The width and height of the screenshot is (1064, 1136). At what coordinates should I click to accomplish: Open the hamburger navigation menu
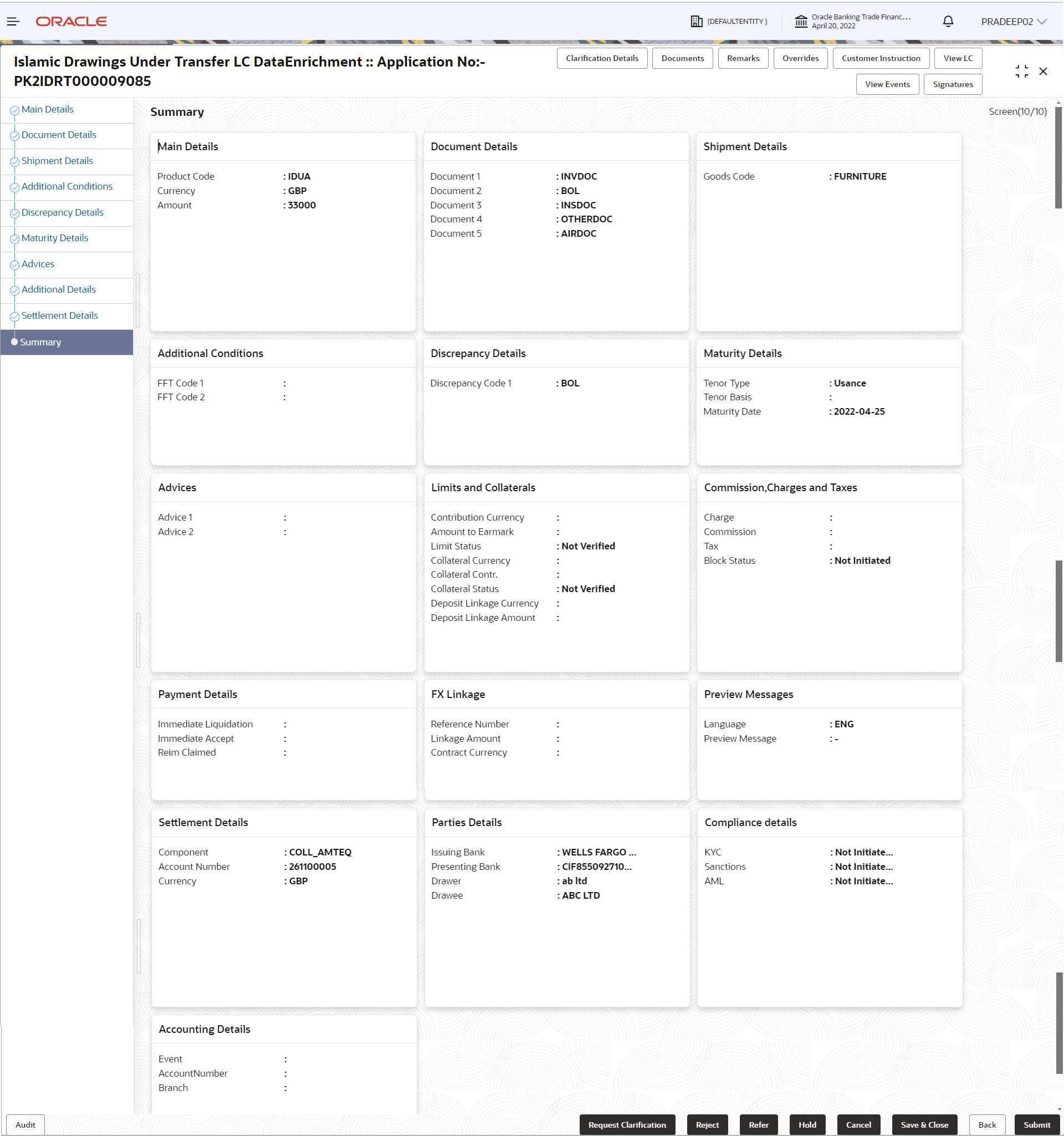(13, 22)
